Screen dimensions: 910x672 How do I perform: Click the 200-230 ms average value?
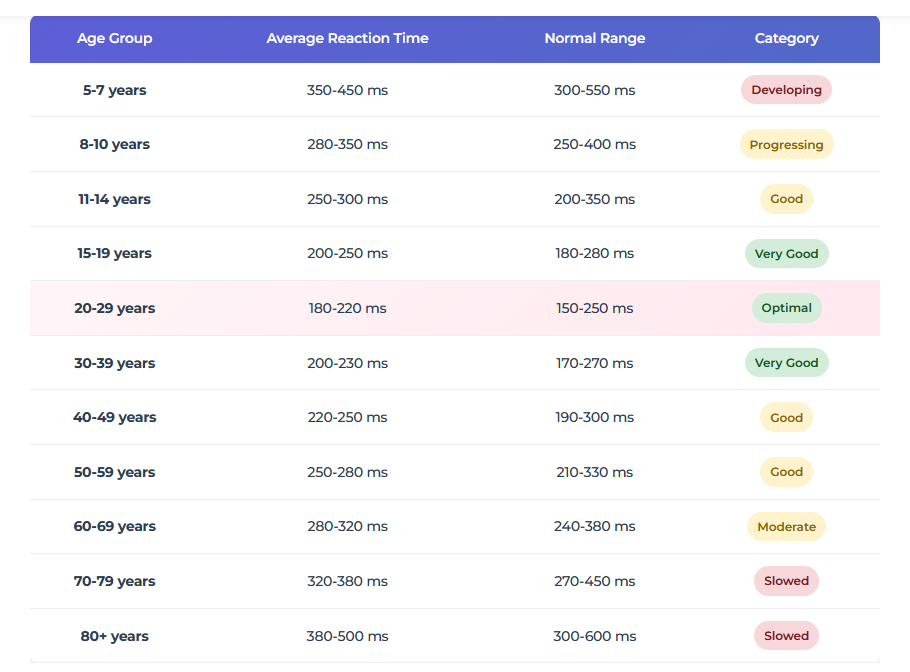[347, 363]
